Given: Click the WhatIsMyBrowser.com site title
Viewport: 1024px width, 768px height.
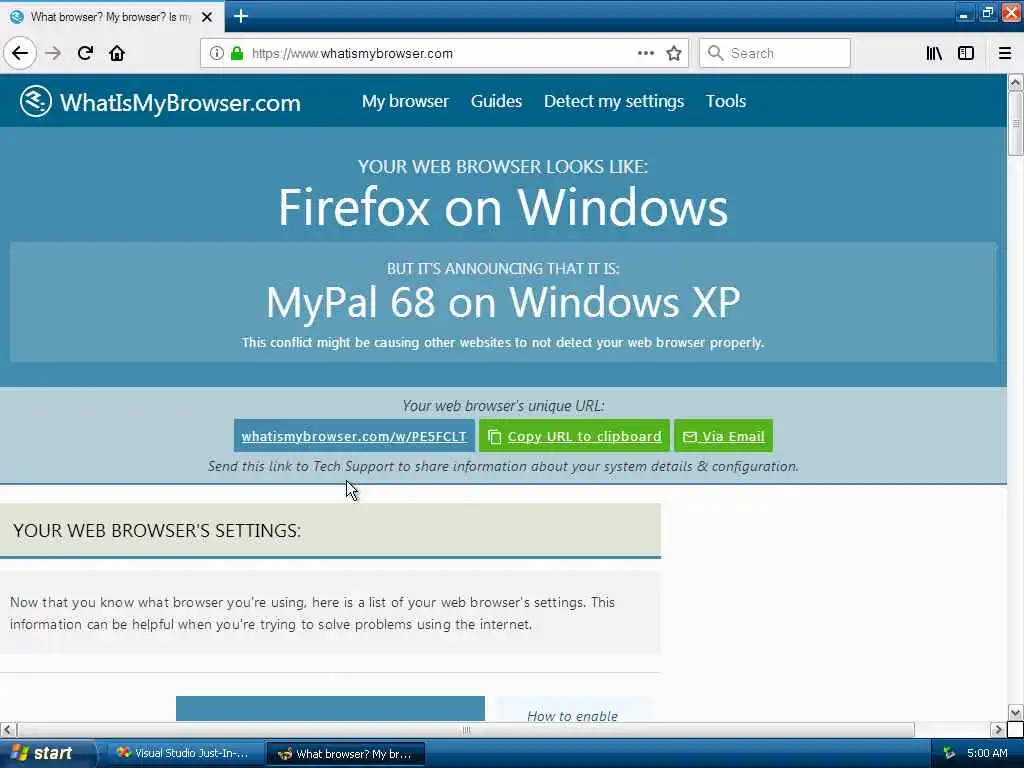Looking at the screenshot, I should pos(180,103).
